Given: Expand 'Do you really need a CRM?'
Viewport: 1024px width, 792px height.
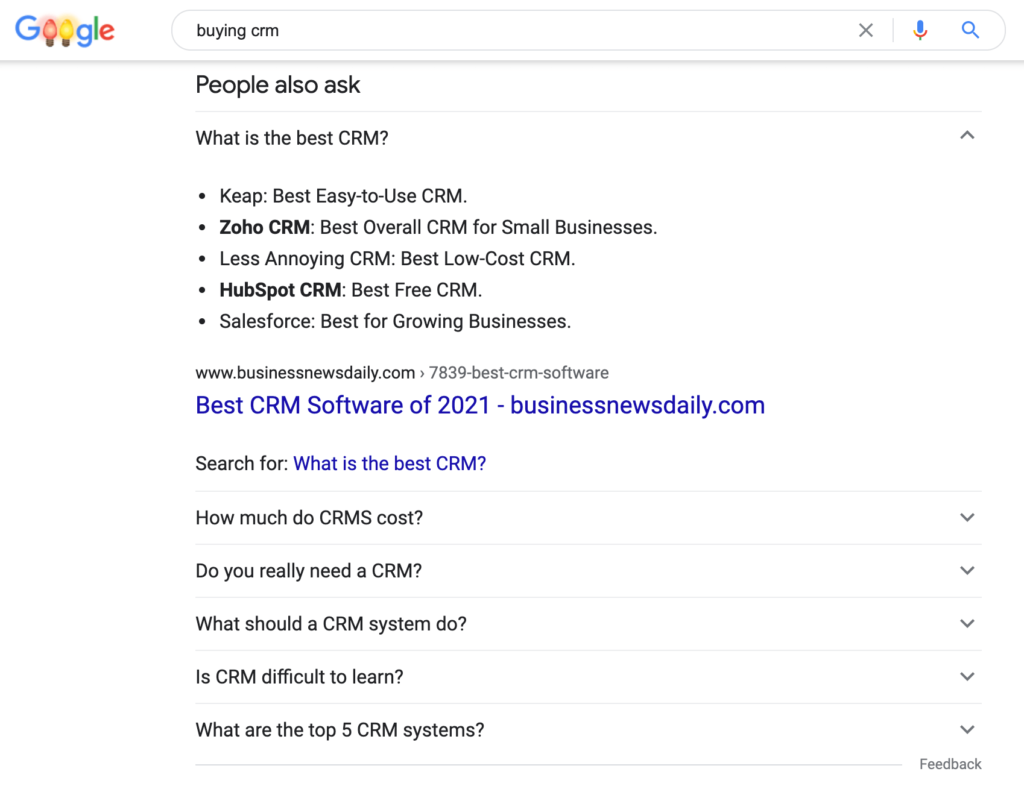Looking at the screenshot, I should click(967, 571).
